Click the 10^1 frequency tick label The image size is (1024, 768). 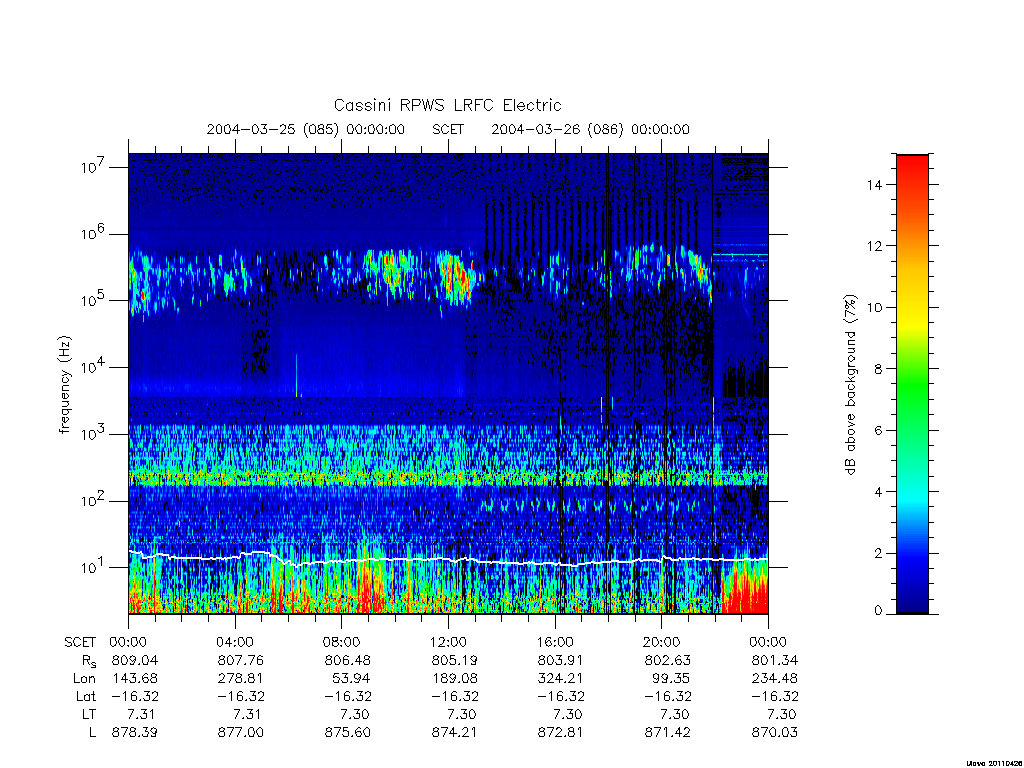(94, 568)
